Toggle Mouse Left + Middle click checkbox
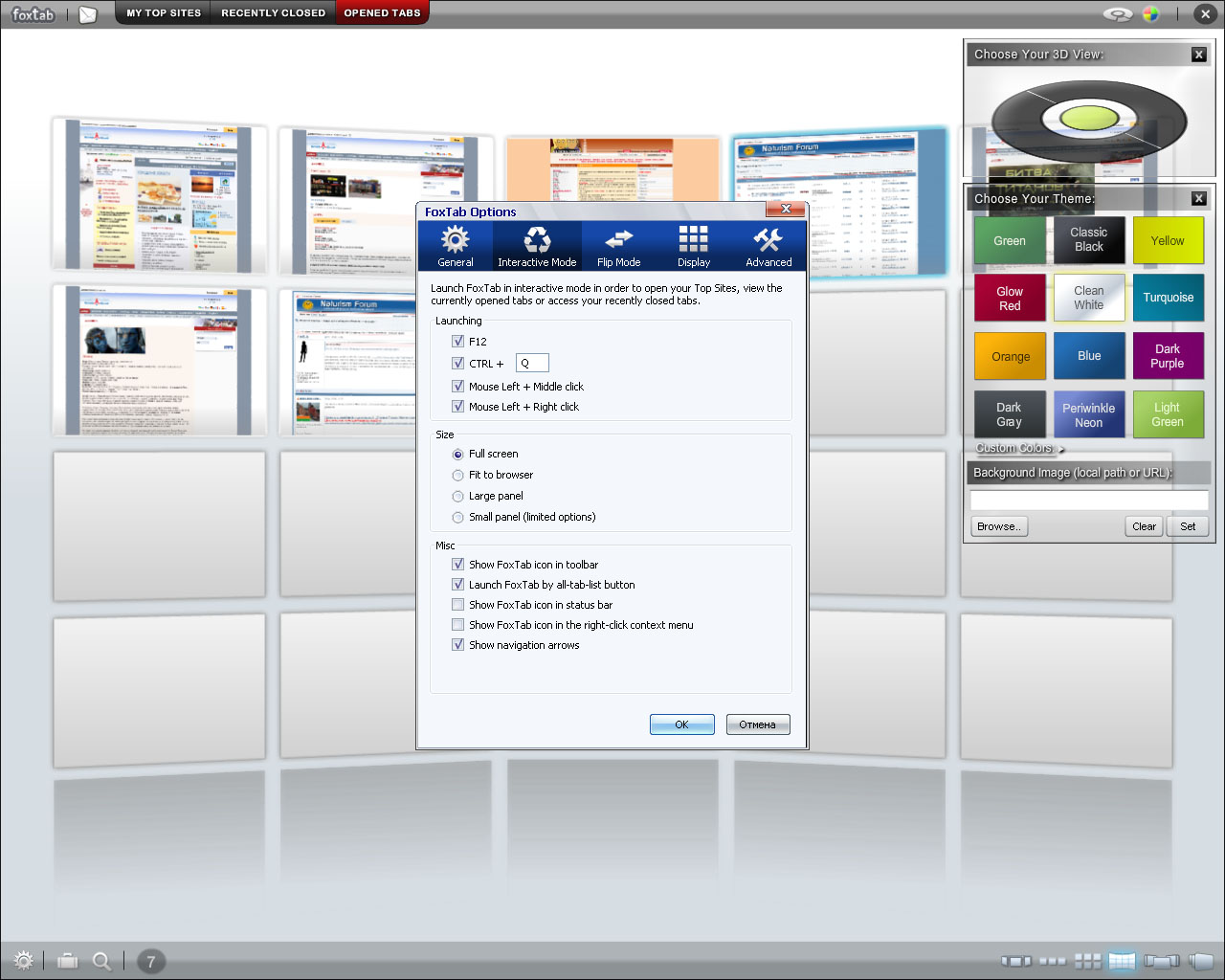Screen dimensions: 1225x980 457,386
